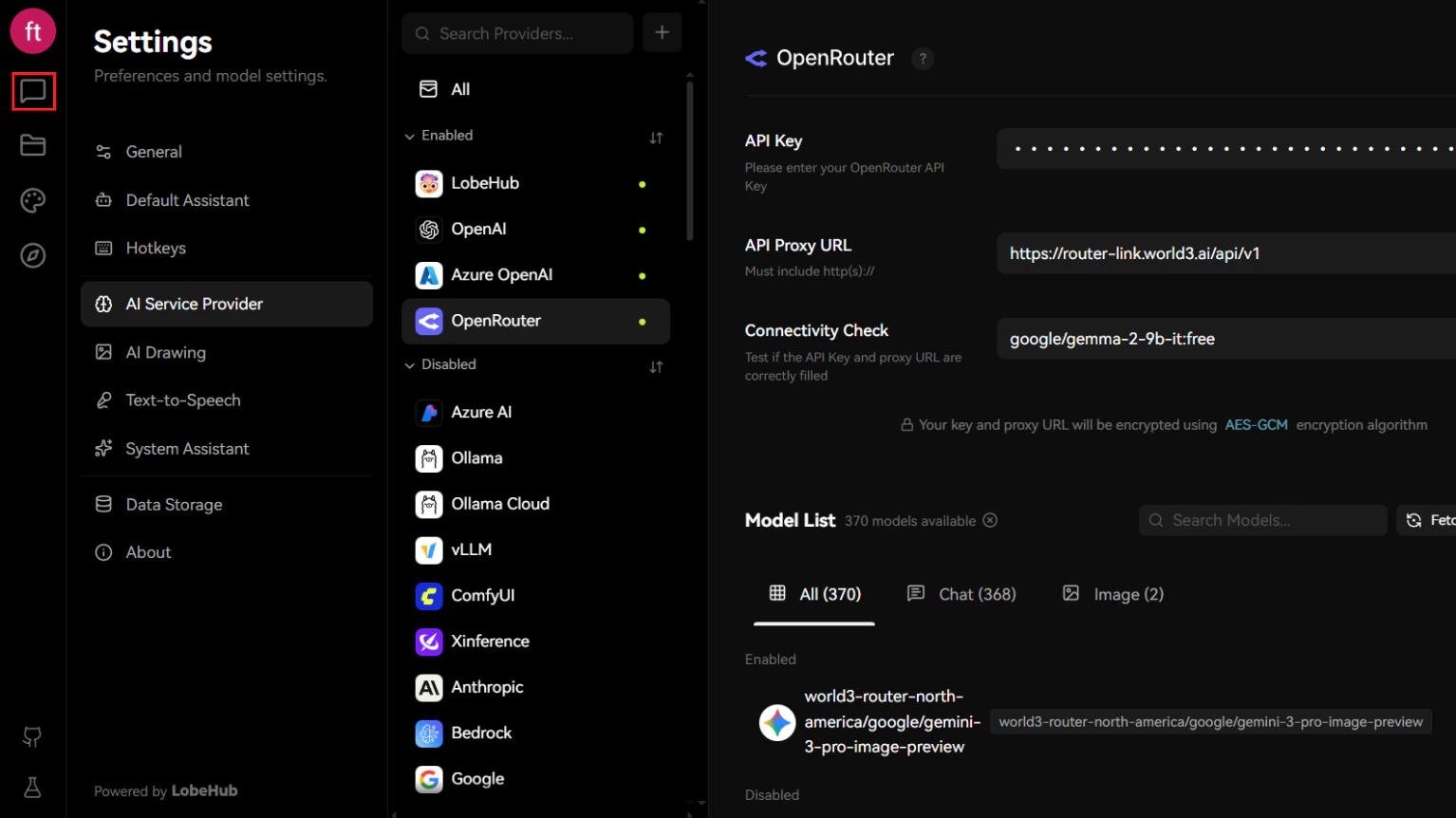The height and width of the screenshot is (818, 1456).
Task: Click the info icon beside 370 models available
Action: (x=990, y=520)
